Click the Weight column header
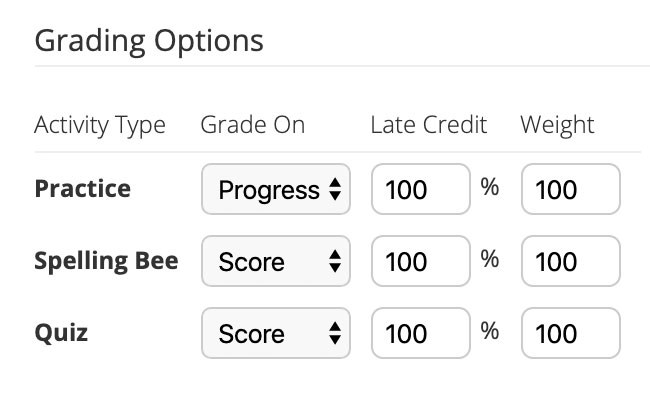This screenshot has height=400, width=650. click(557, 125)
